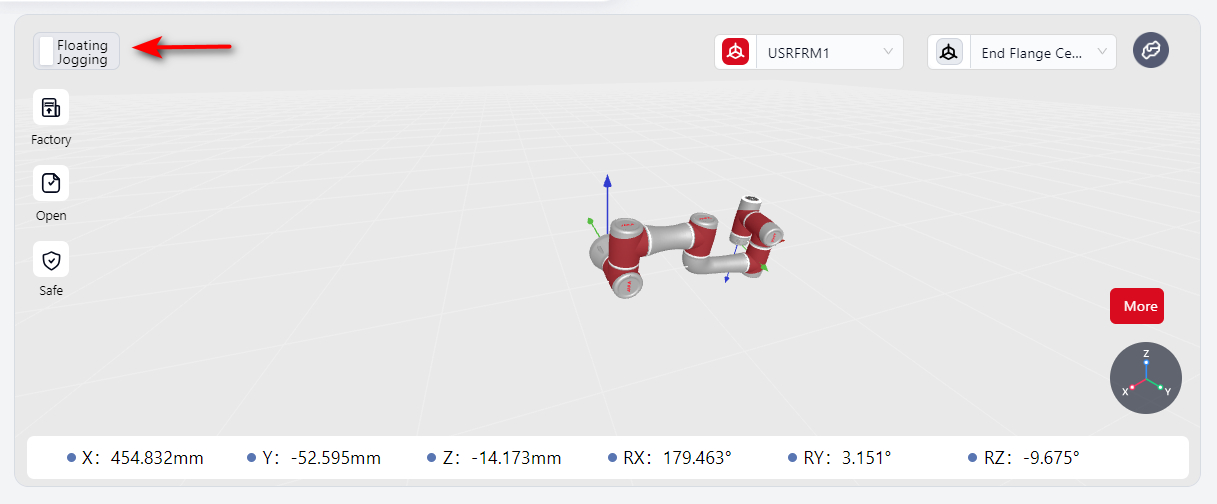
Task: Click the round dark icon at top right
Action: click(1151, 50)
